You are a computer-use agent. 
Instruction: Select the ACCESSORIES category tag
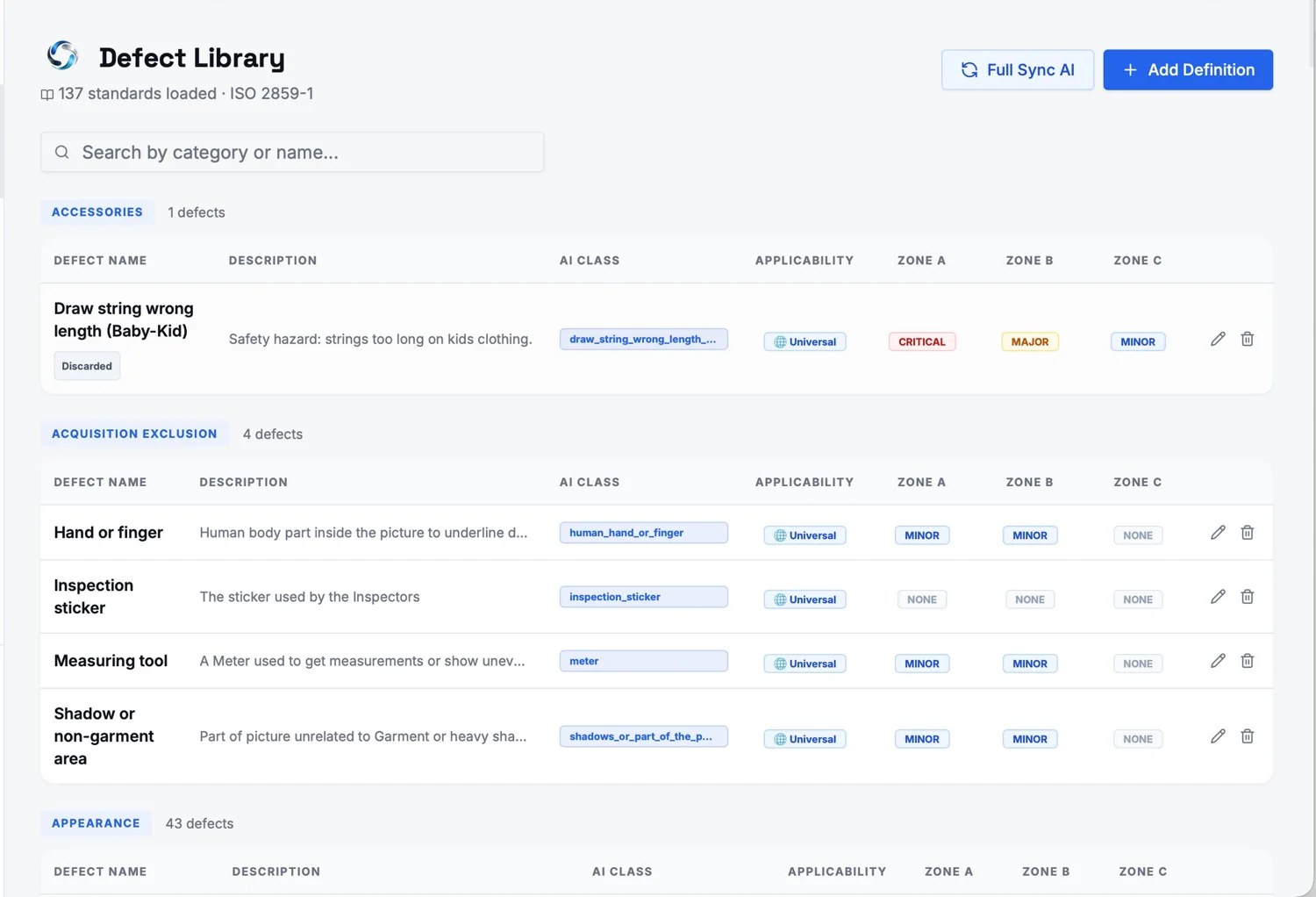coord(97,212)
